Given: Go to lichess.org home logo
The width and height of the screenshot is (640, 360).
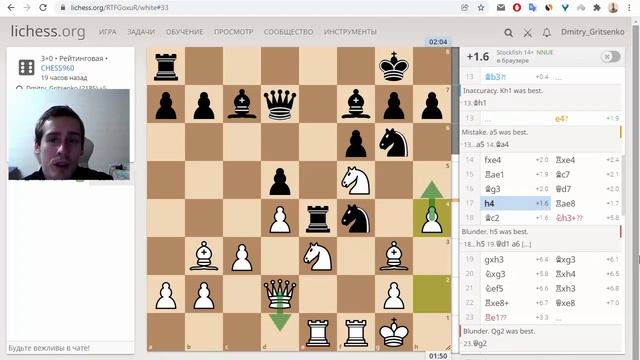Looking at the screenshot, I should (48, 31).
